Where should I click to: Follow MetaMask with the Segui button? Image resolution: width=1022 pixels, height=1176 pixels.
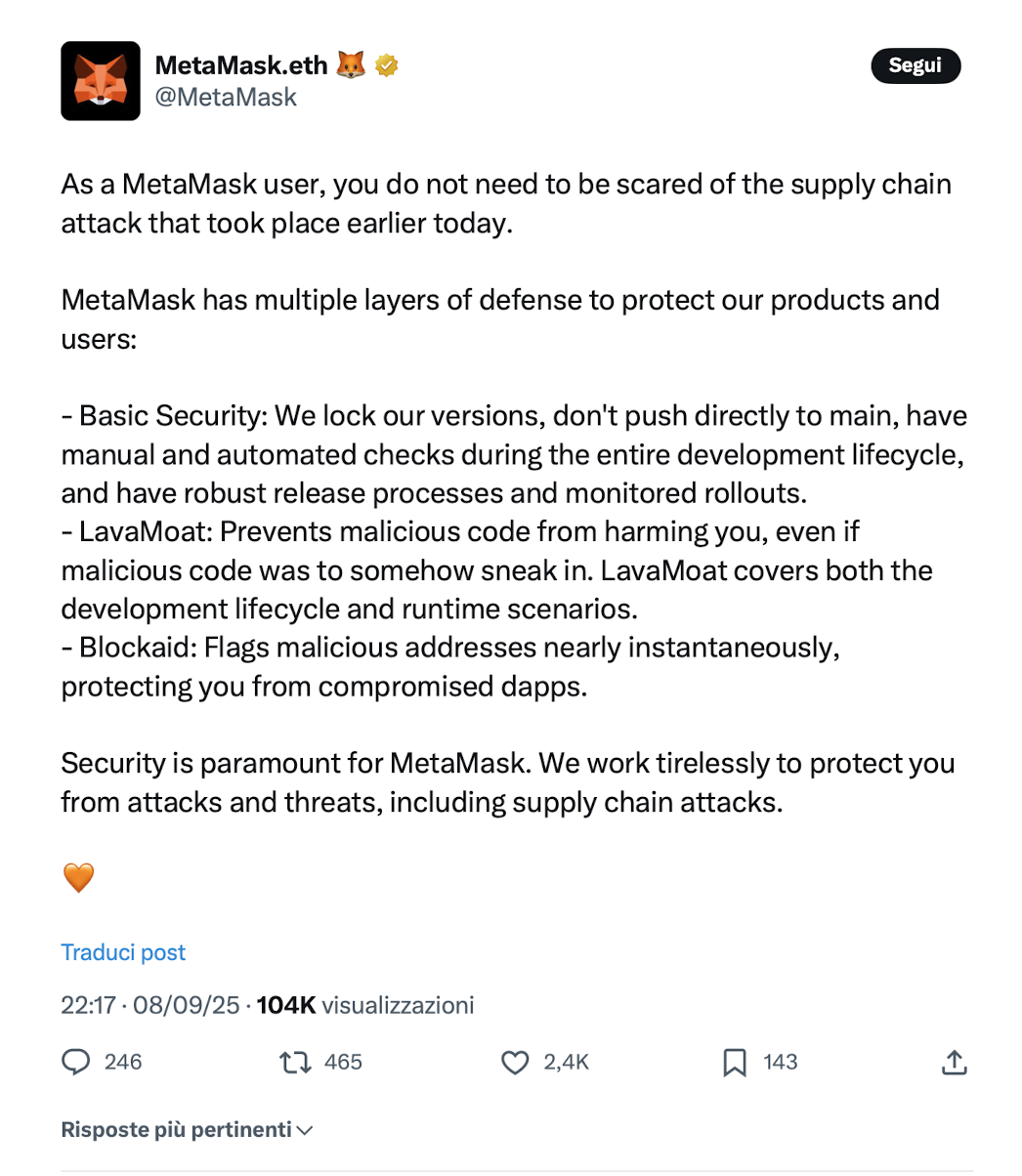[916, 65]
